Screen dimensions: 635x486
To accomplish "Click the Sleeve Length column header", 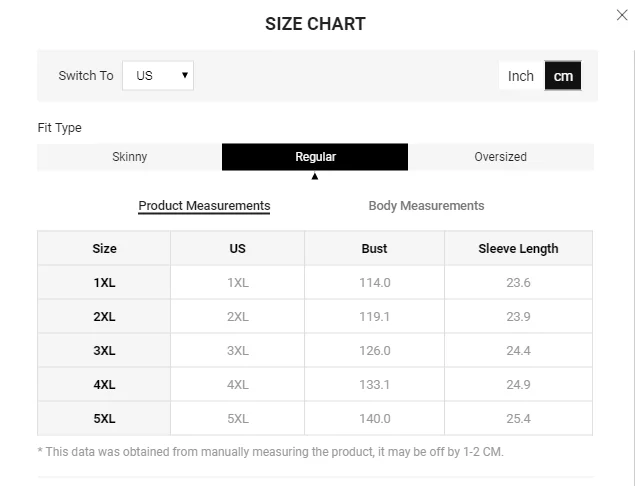I will pyautogui.click(x=518, y=248).
